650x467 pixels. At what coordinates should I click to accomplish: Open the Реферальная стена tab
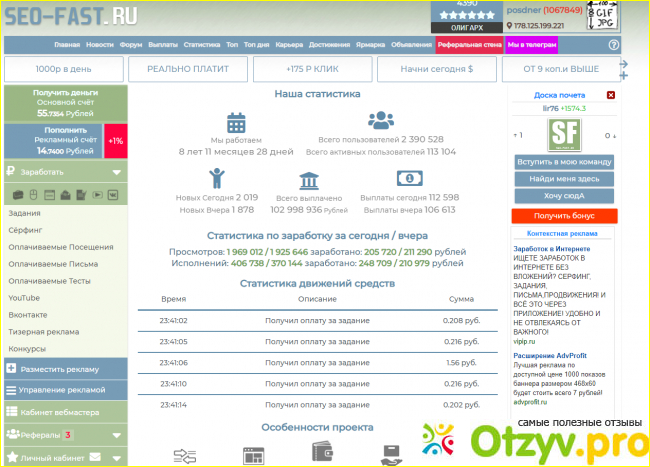point(469,45)
